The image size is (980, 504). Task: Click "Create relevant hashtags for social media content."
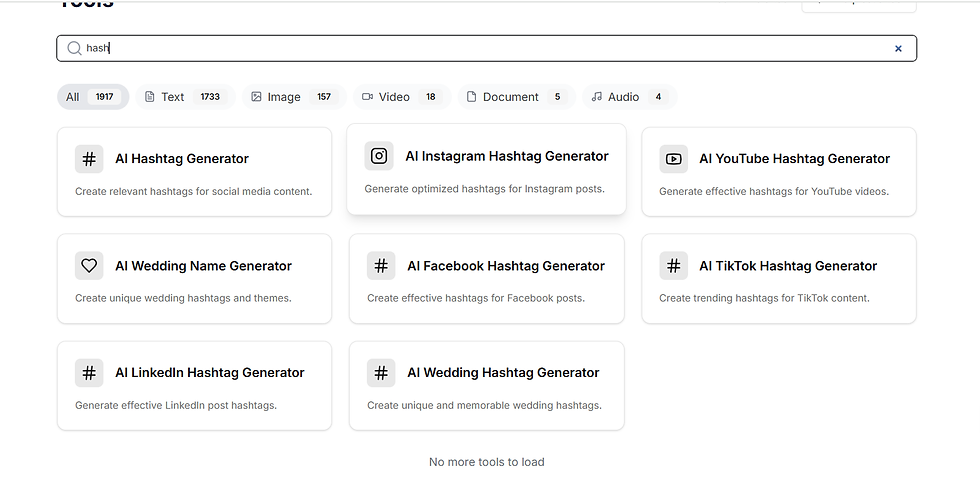[194, 191]
